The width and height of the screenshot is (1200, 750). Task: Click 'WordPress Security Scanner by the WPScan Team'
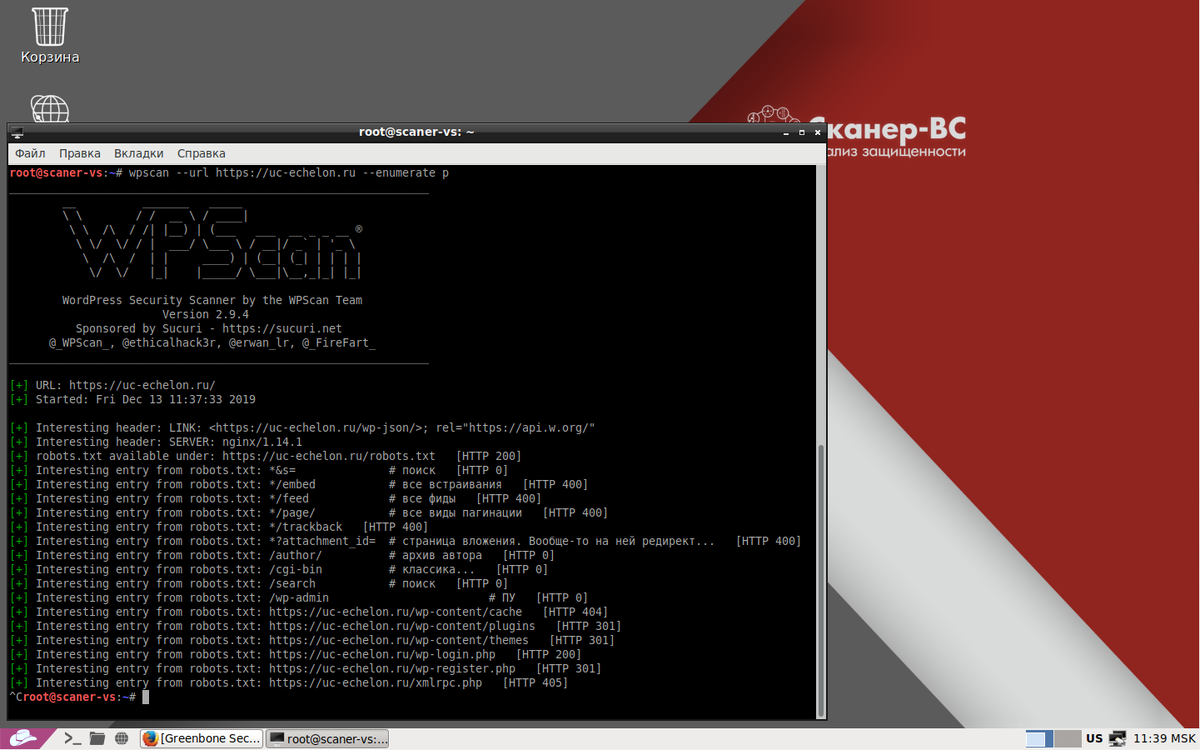(212, 300)
